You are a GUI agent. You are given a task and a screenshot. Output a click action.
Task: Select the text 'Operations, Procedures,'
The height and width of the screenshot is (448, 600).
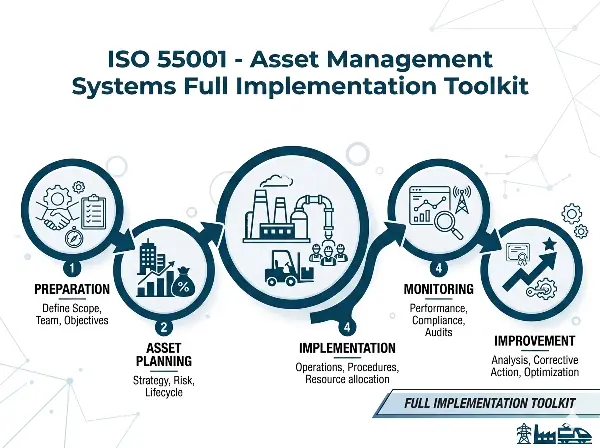[347, 367]
